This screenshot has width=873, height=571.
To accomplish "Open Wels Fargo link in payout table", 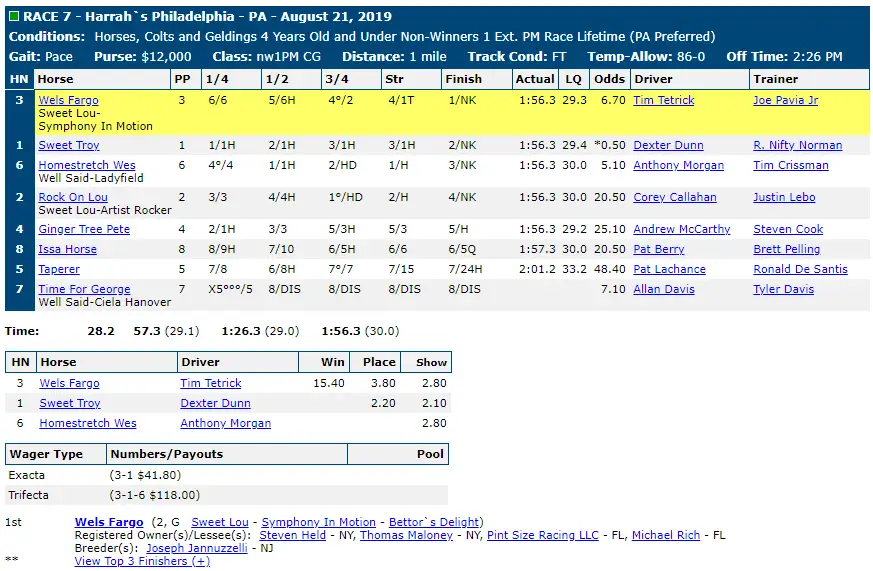I will click(x=70, y=383).
